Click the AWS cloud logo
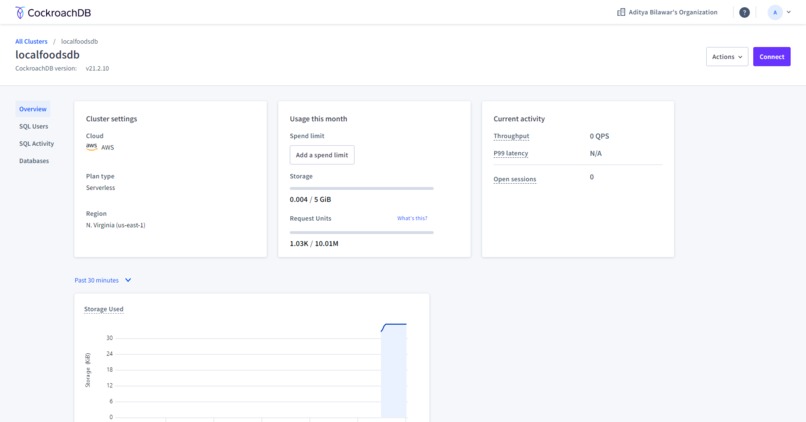 coord(91,147)
